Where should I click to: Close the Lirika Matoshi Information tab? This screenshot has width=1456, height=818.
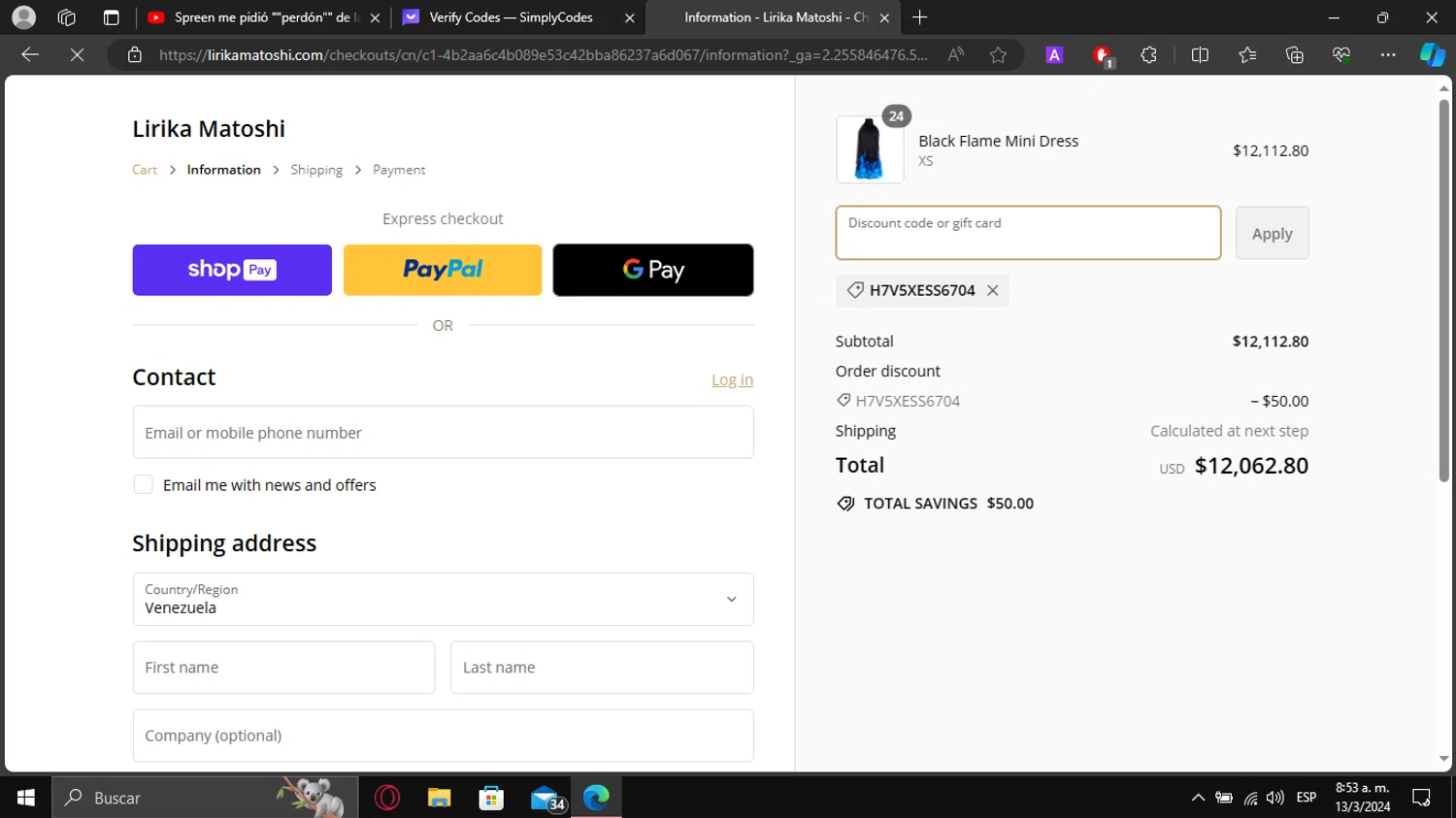point(884,17)
